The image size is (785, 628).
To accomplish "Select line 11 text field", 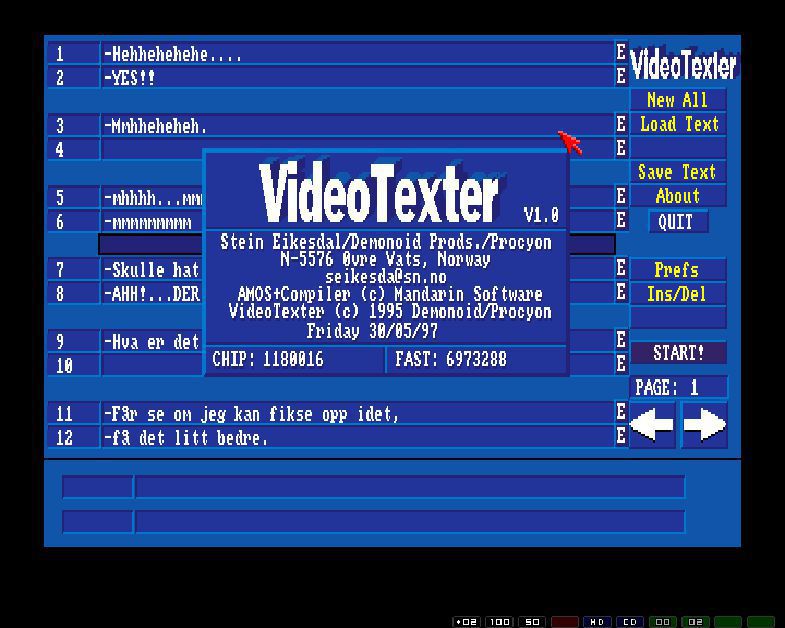I will [x=357, y=413].
